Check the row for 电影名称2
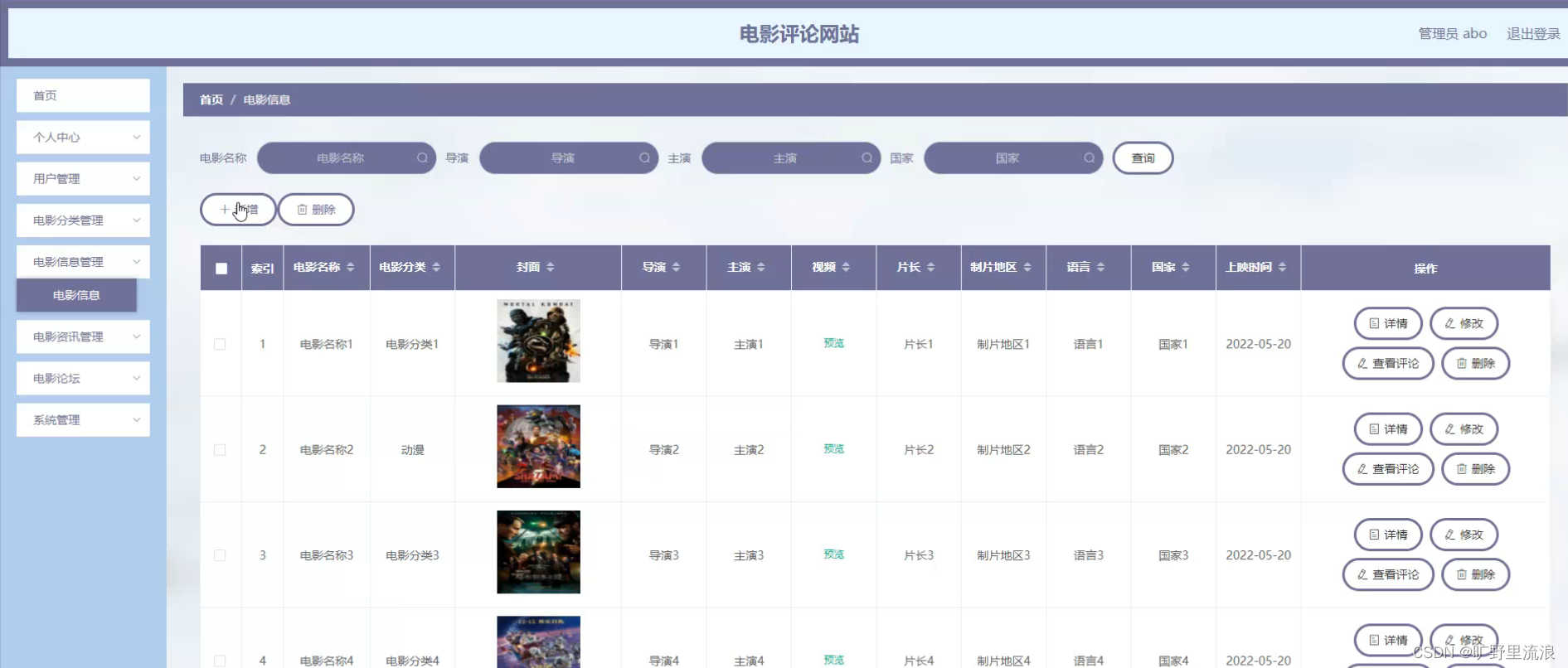The image size is (1568, 668). 220,450
